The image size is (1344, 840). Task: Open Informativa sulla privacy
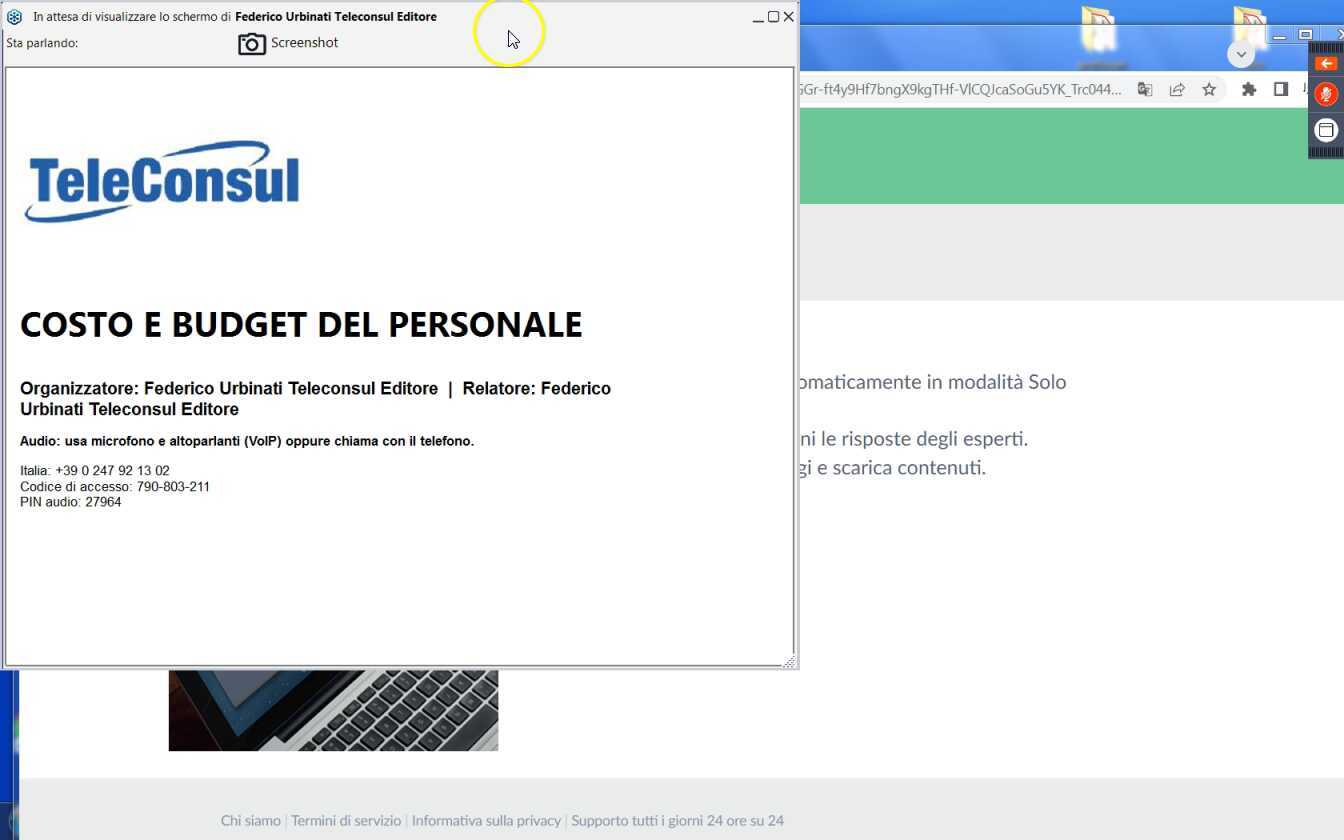click(486, 820)
